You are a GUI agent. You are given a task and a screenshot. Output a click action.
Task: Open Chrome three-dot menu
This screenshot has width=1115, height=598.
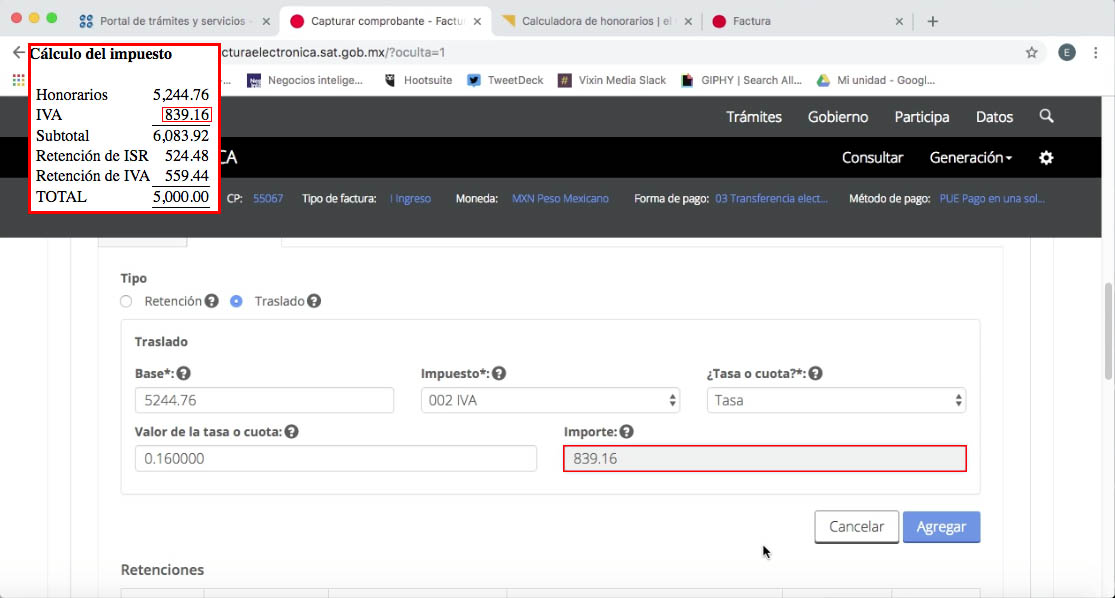click(1096, 52)
